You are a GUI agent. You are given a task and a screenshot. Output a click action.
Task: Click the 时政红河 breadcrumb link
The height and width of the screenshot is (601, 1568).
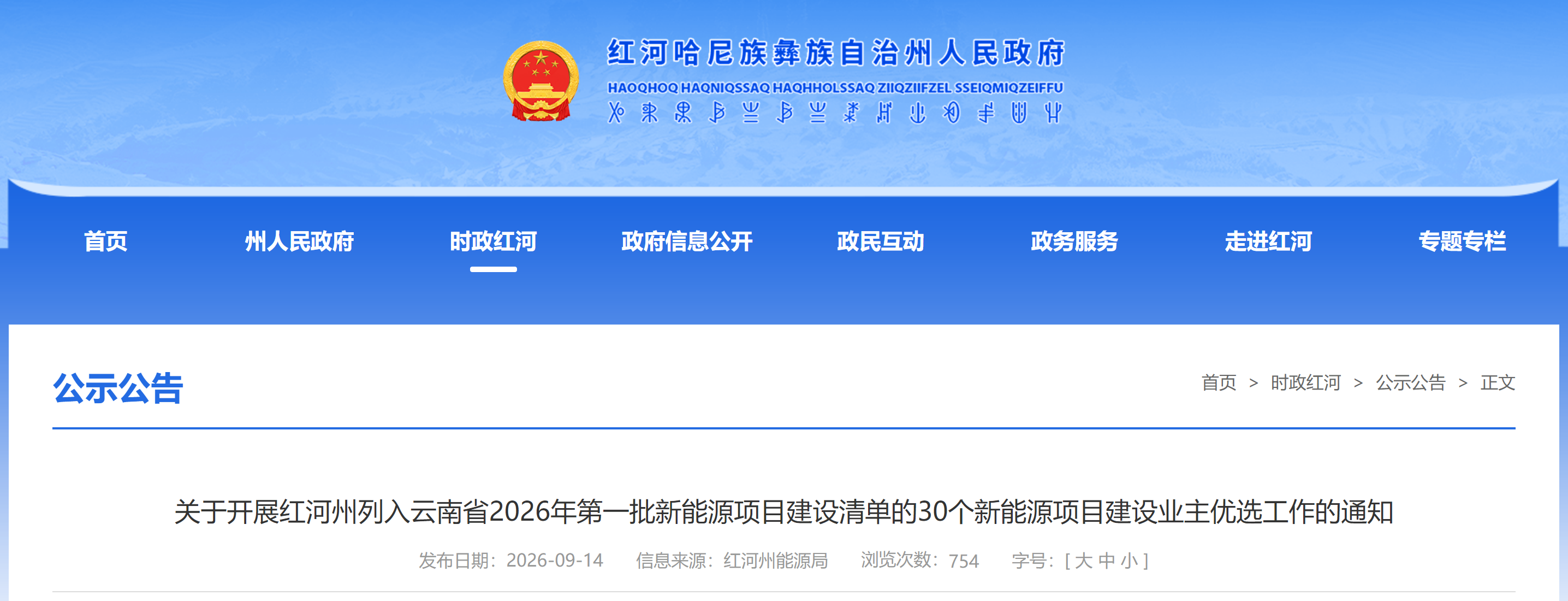tap(1305, 383)
